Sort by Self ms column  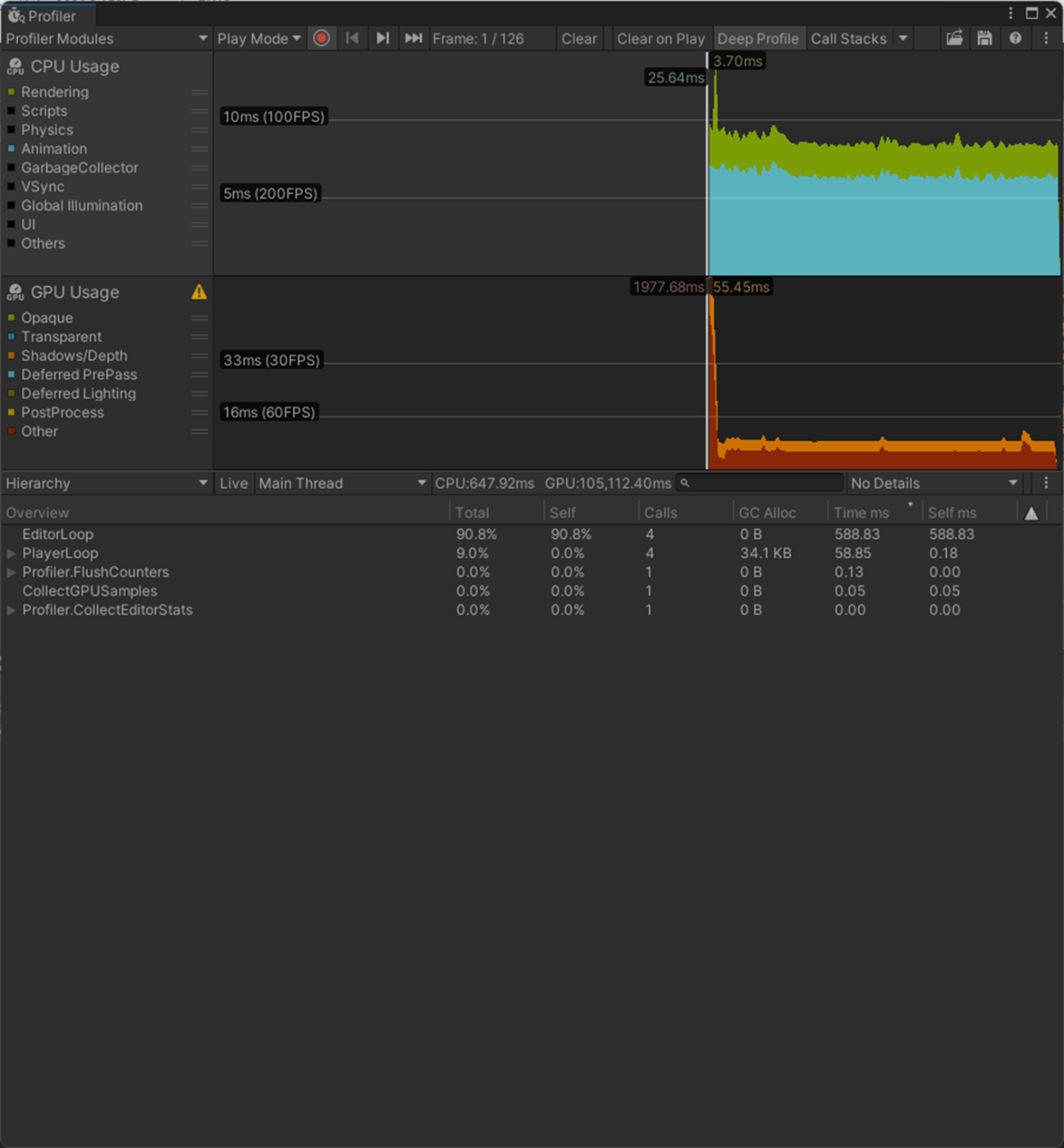tap(969, 512)
